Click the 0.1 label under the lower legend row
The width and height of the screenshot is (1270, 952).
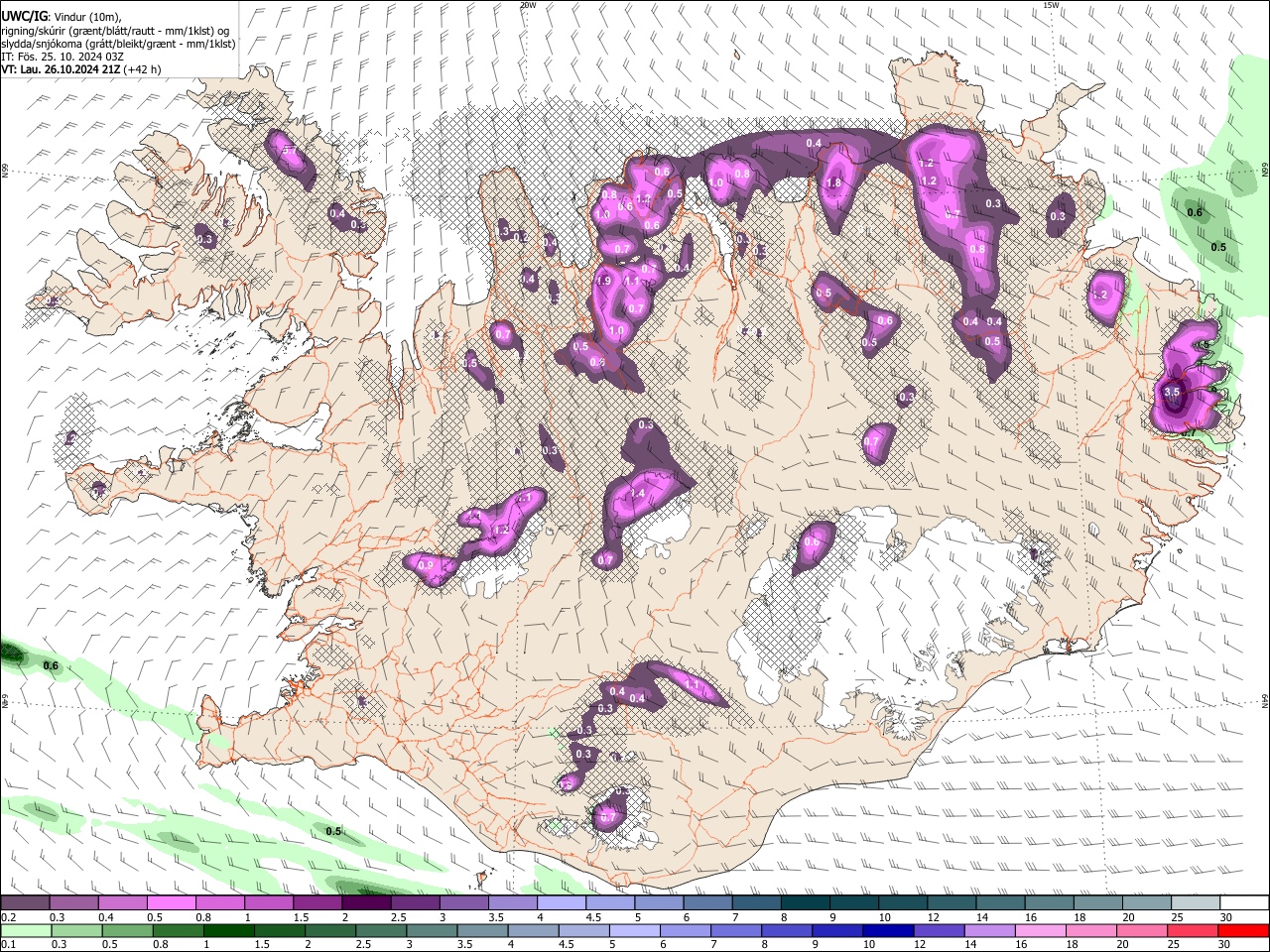[8, 945]
